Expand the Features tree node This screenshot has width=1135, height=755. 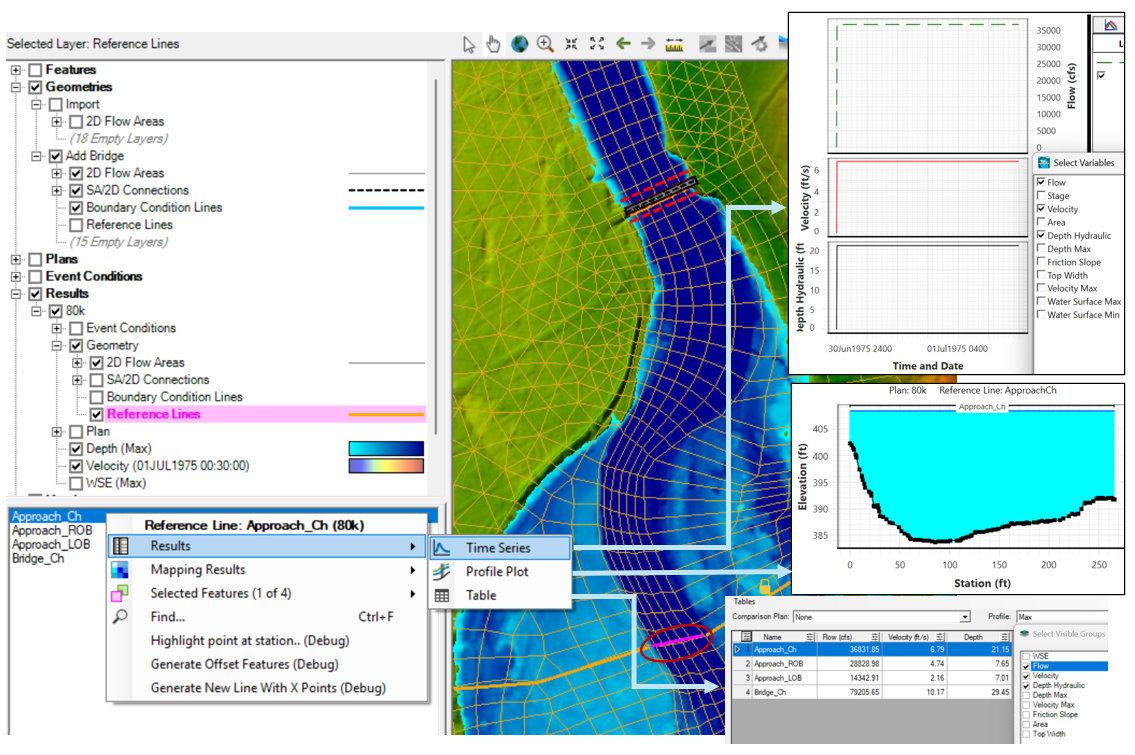pos(16,70)
